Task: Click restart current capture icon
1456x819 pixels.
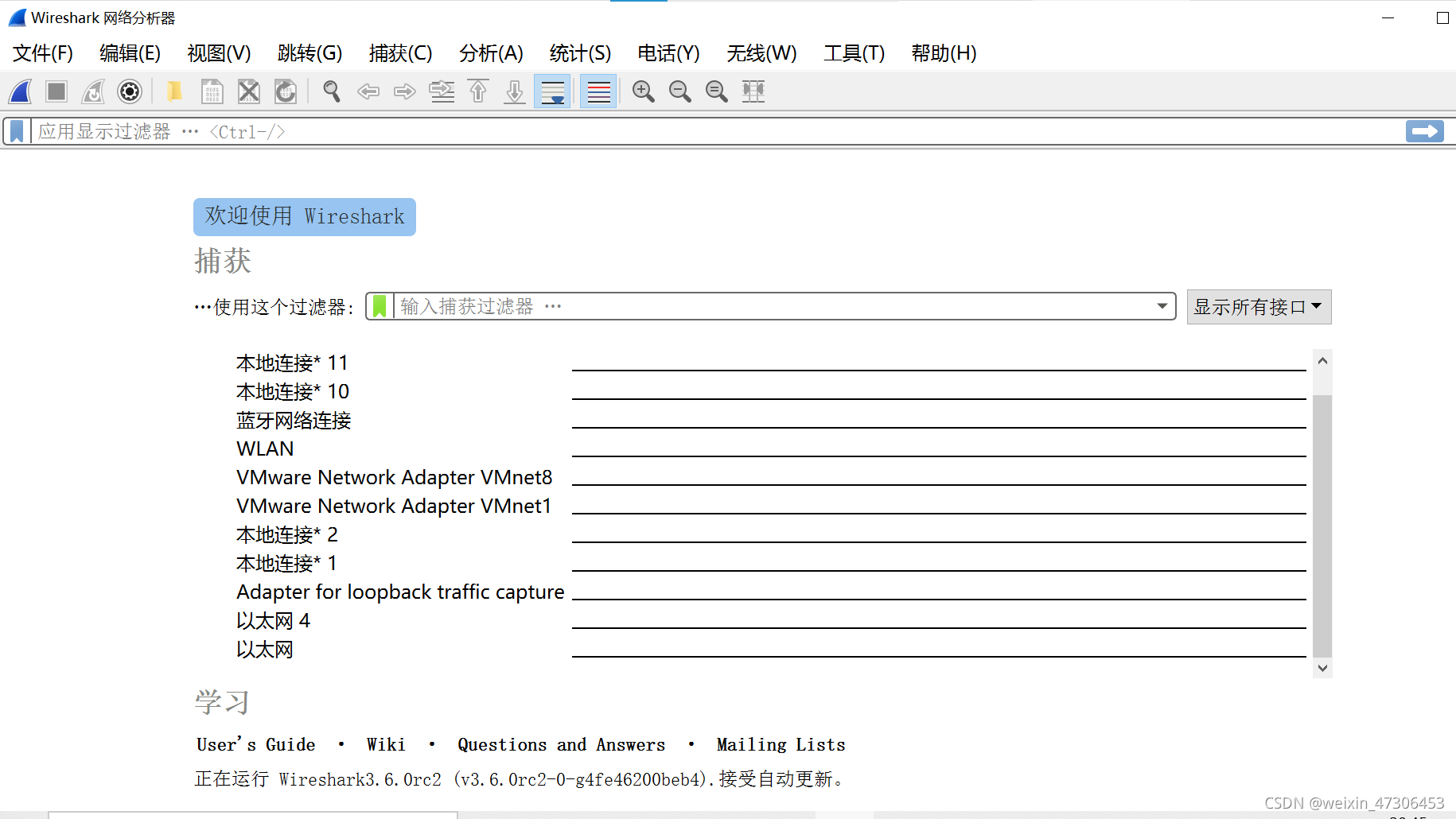Action: coord(93,91)
